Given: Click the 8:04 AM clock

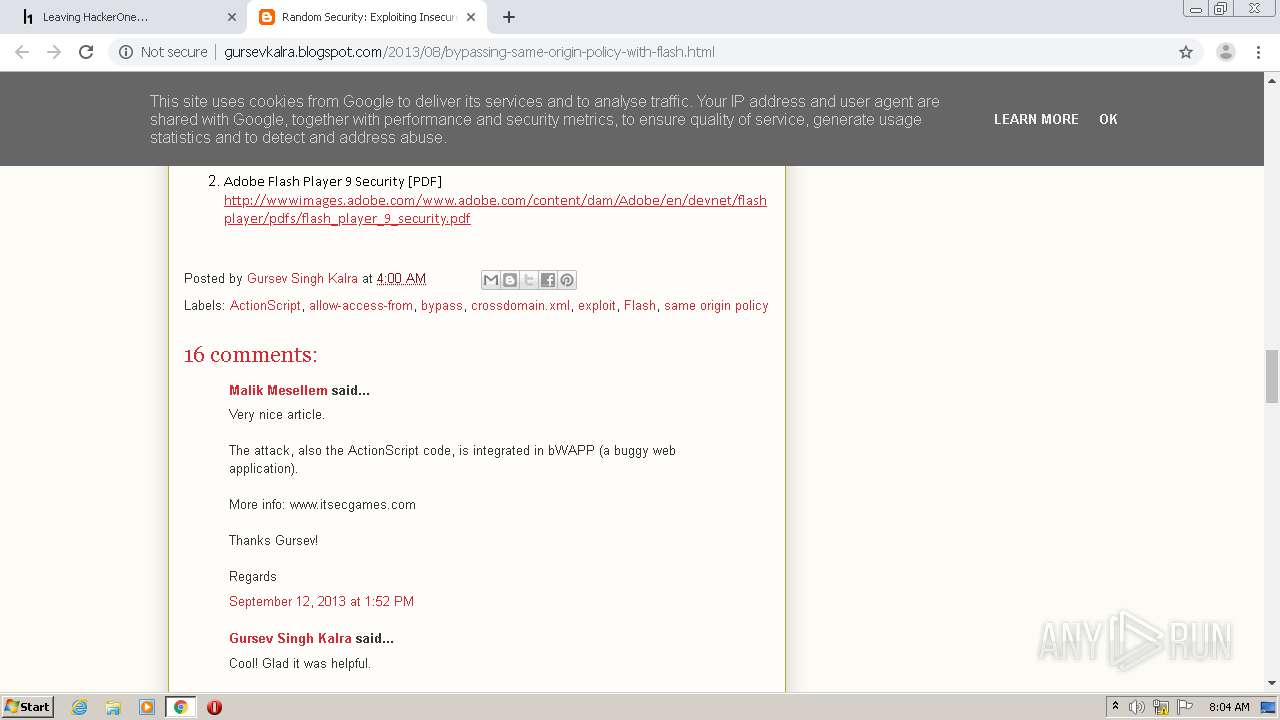Looking at the screenshot, I should [x=1229, y=707].
